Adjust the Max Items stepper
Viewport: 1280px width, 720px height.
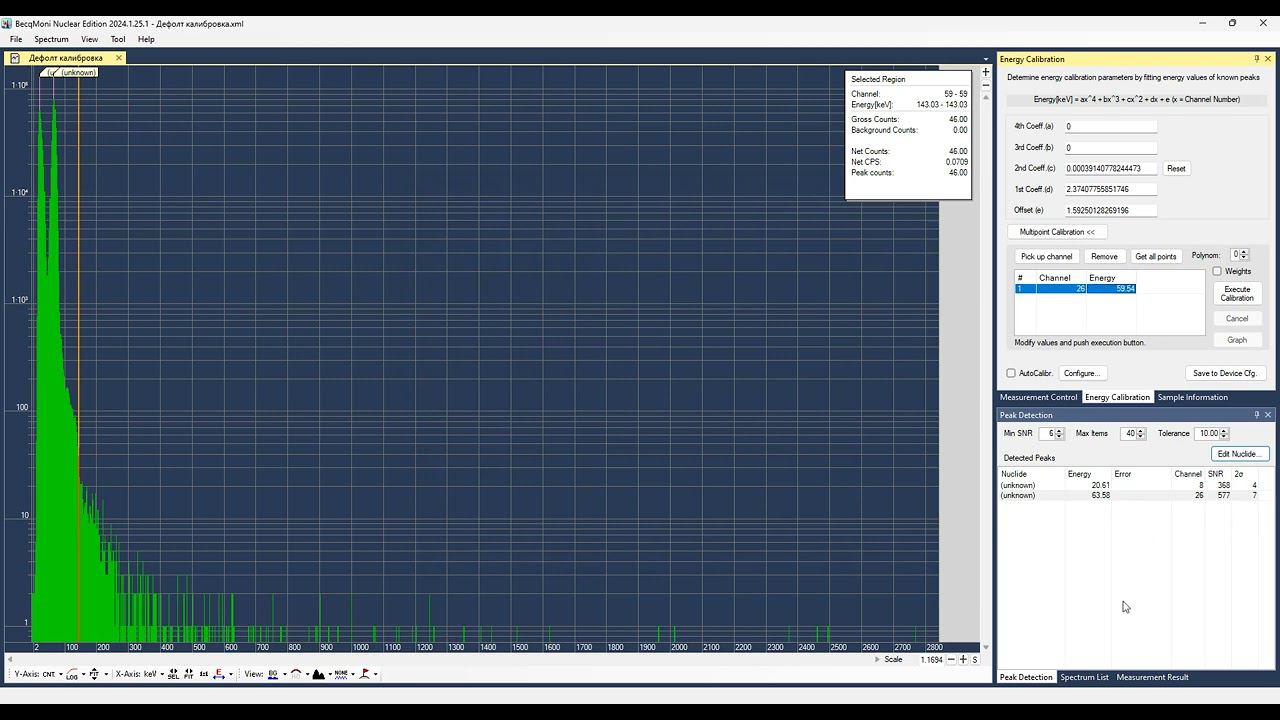pyautogui.click(x=1141, y=433)
